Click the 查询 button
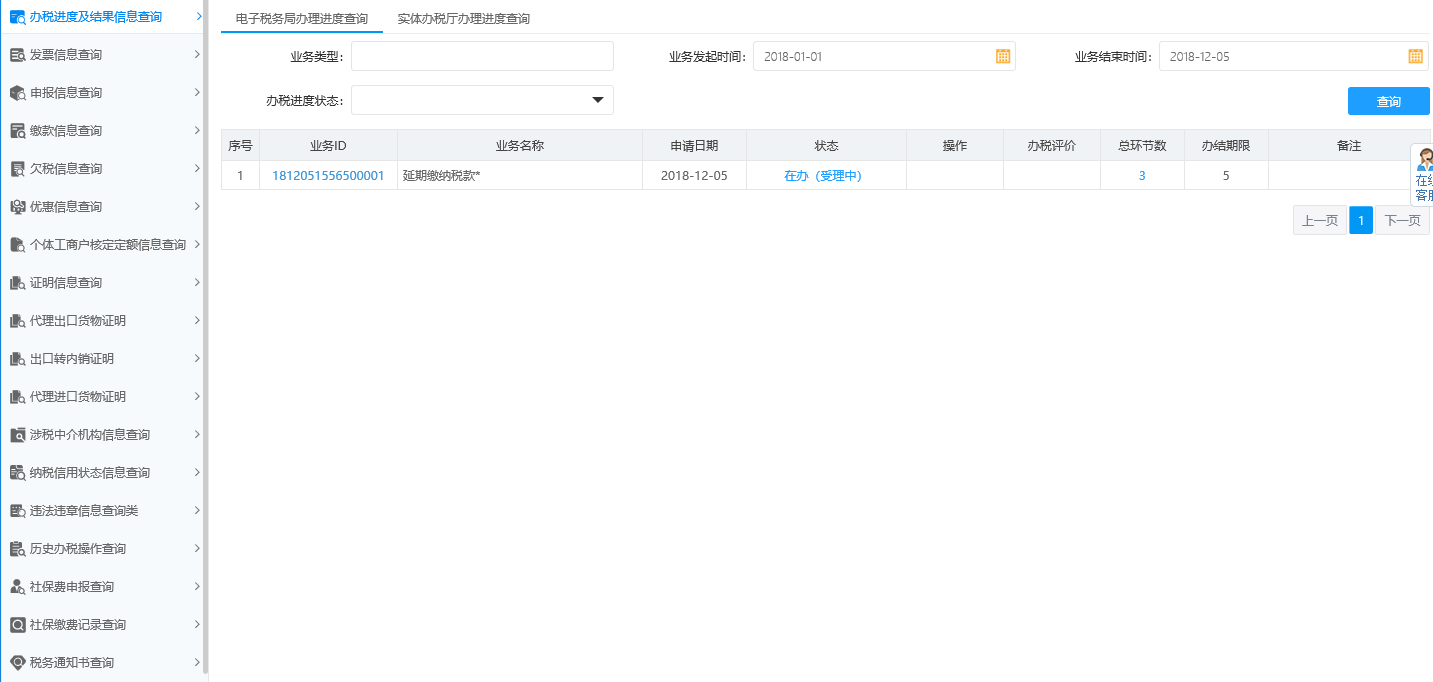 point(1388,100)
